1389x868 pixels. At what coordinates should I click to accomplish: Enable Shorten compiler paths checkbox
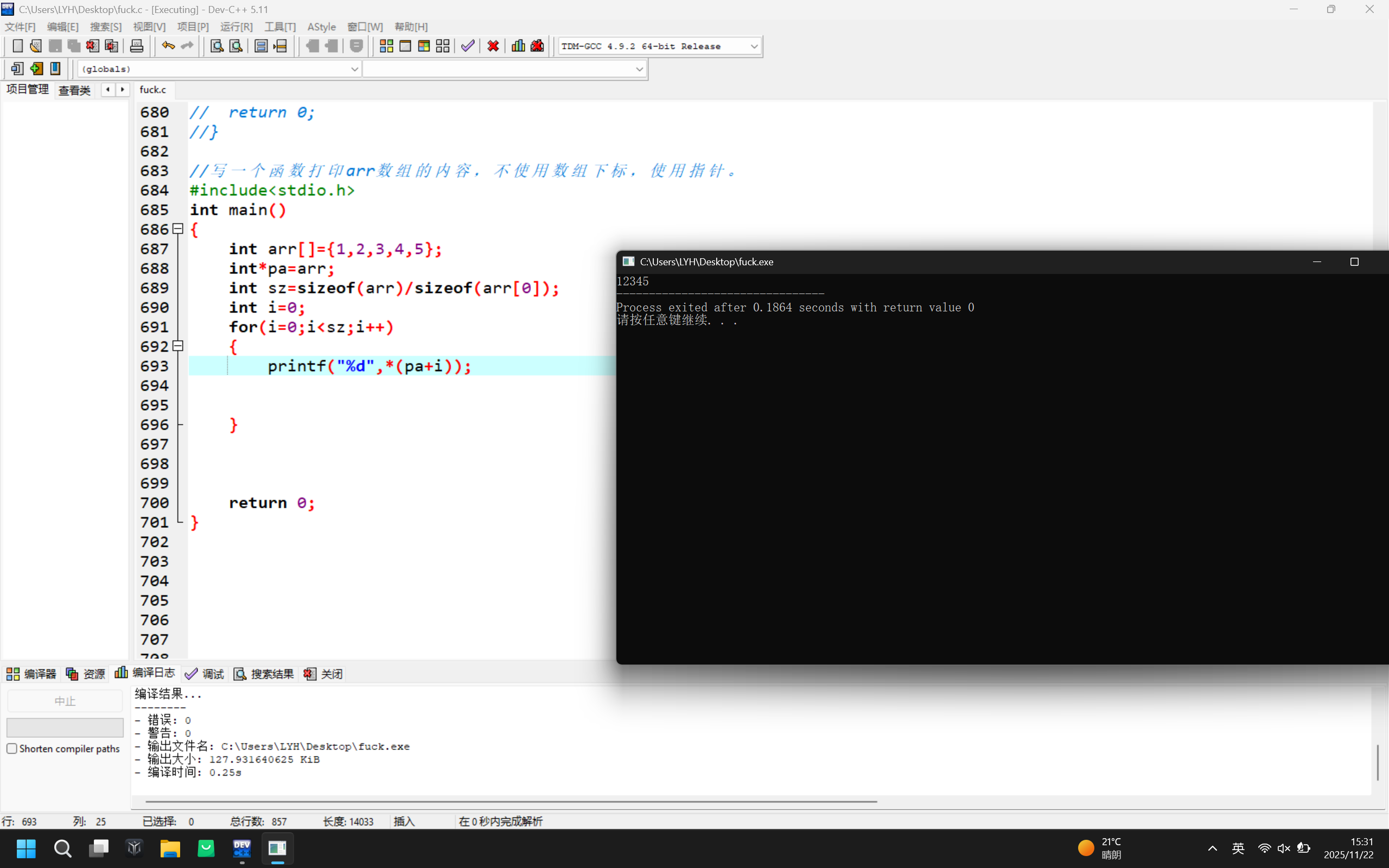coord(12,749)
